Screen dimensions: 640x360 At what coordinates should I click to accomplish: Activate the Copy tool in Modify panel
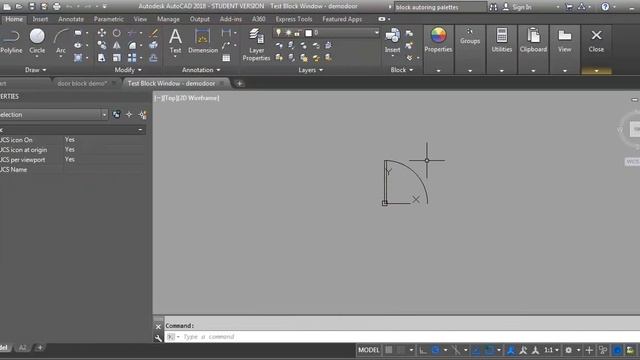[x=102, y=45]
